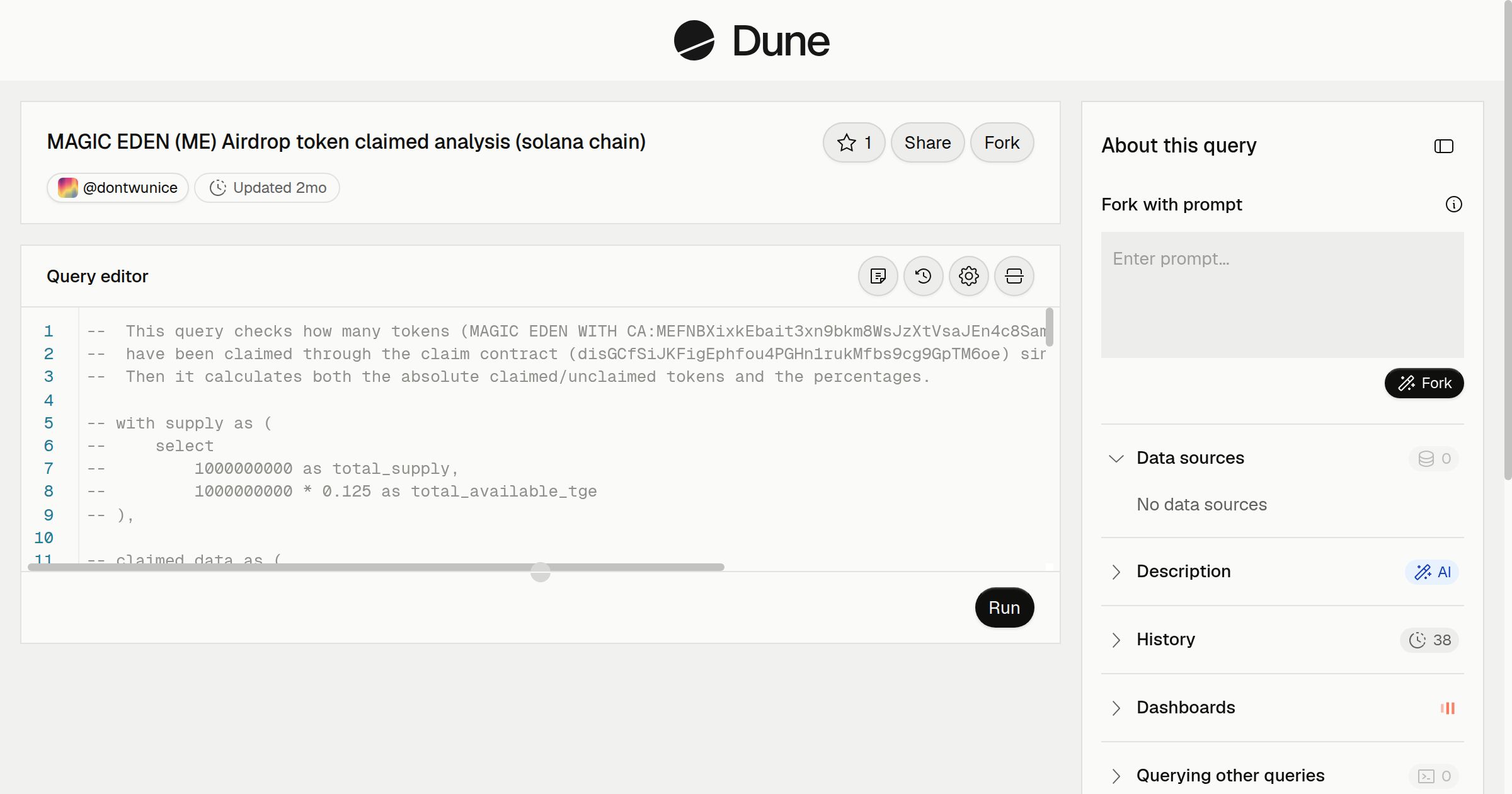1512x794 pixels.
Task: Toggle the editor layout icon
Action: pyautogui.click(x=1014, y=276)
